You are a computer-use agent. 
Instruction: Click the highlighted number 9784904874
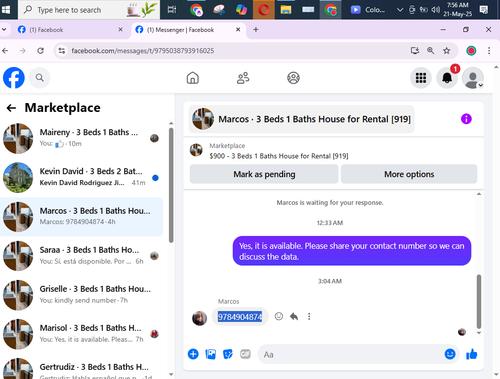click(x=240, y=317)
